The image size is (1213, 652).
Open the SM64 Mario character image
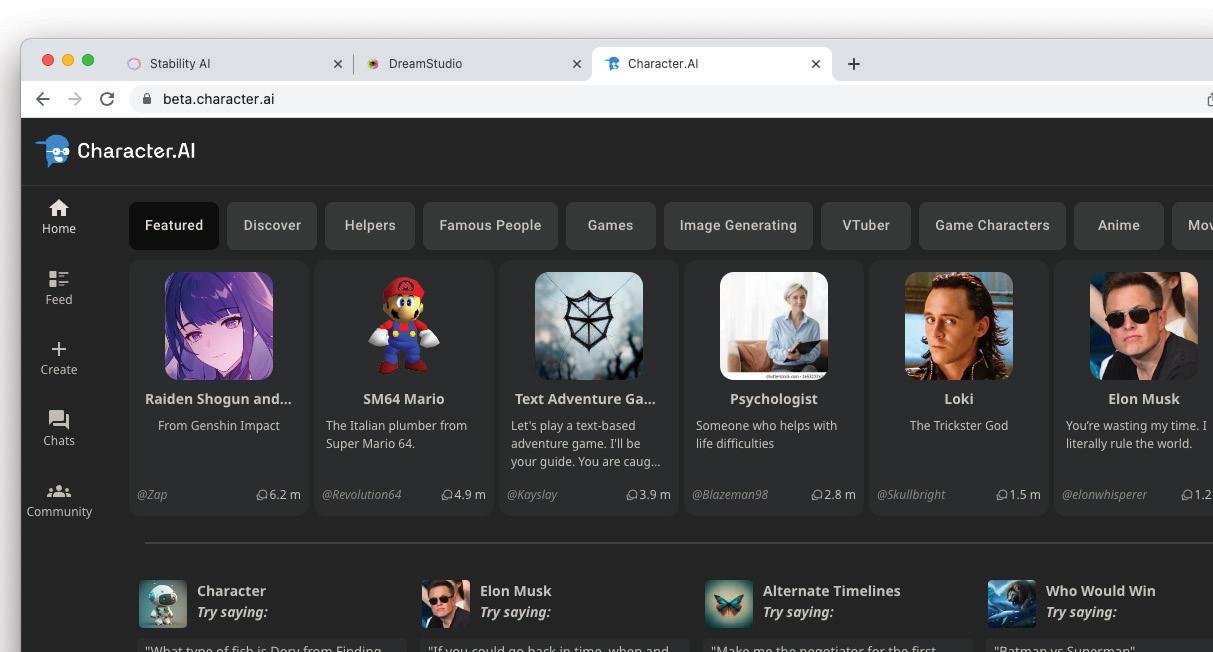[404, 326]
